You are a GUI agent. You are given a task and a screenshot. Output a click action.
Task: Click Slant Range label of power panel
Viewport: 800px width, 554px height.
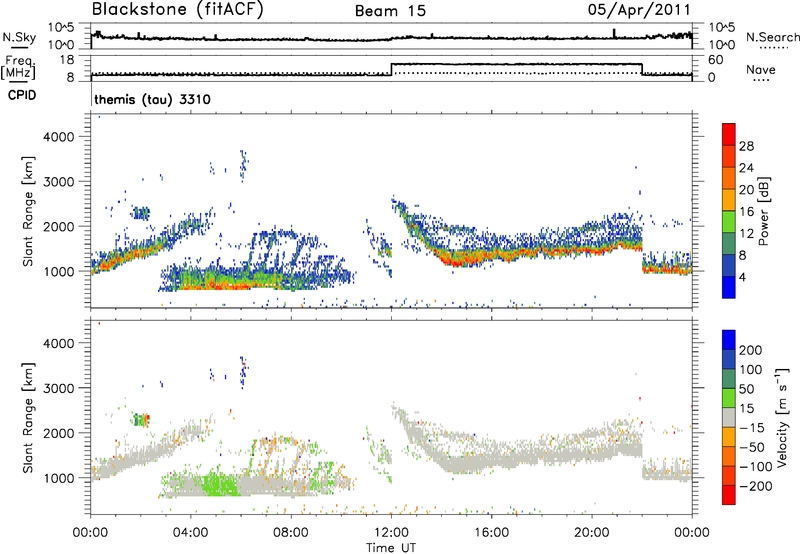pyautogui.click(x=28, y=211)
